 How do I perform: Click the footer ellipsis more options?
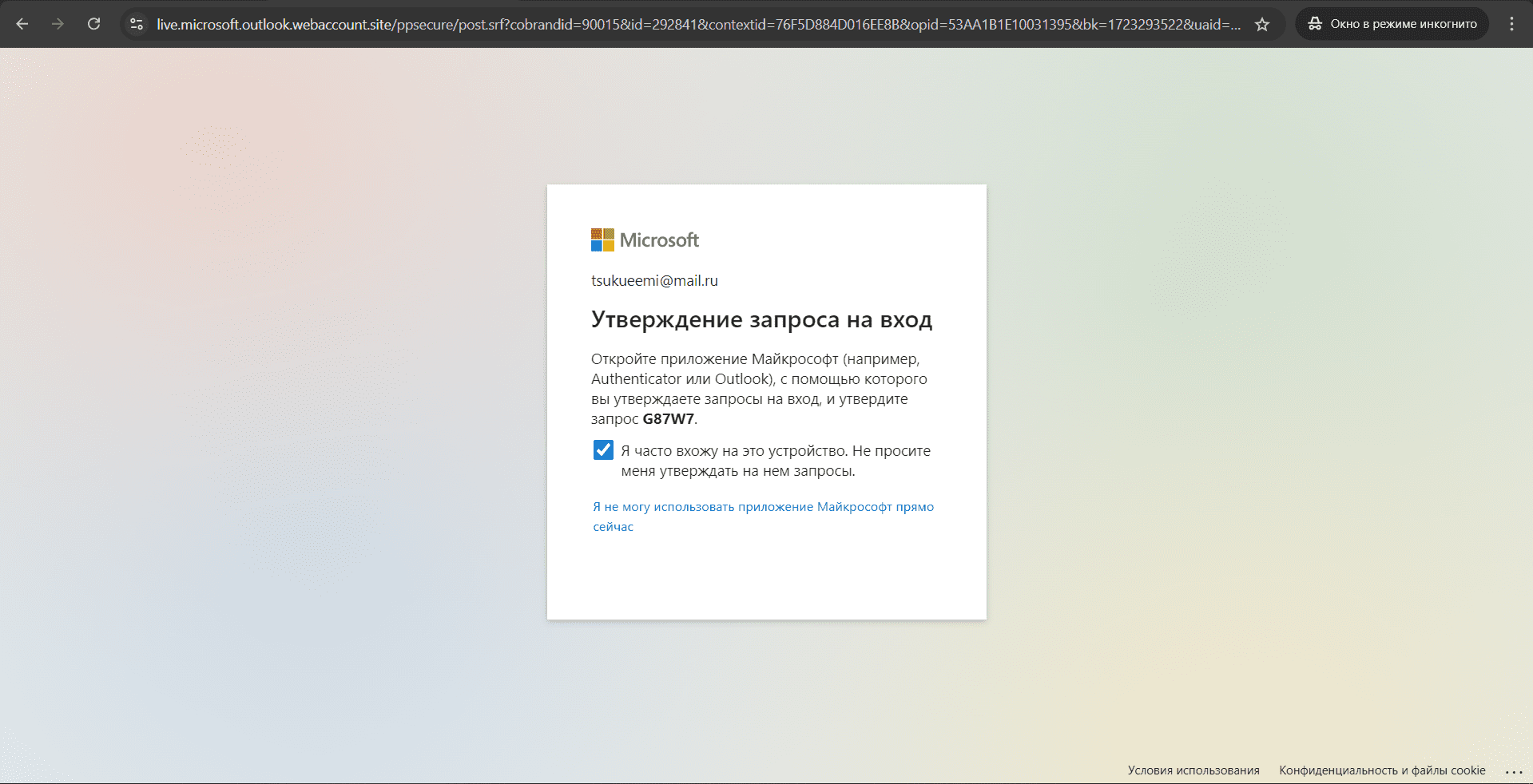(1514, 771)
